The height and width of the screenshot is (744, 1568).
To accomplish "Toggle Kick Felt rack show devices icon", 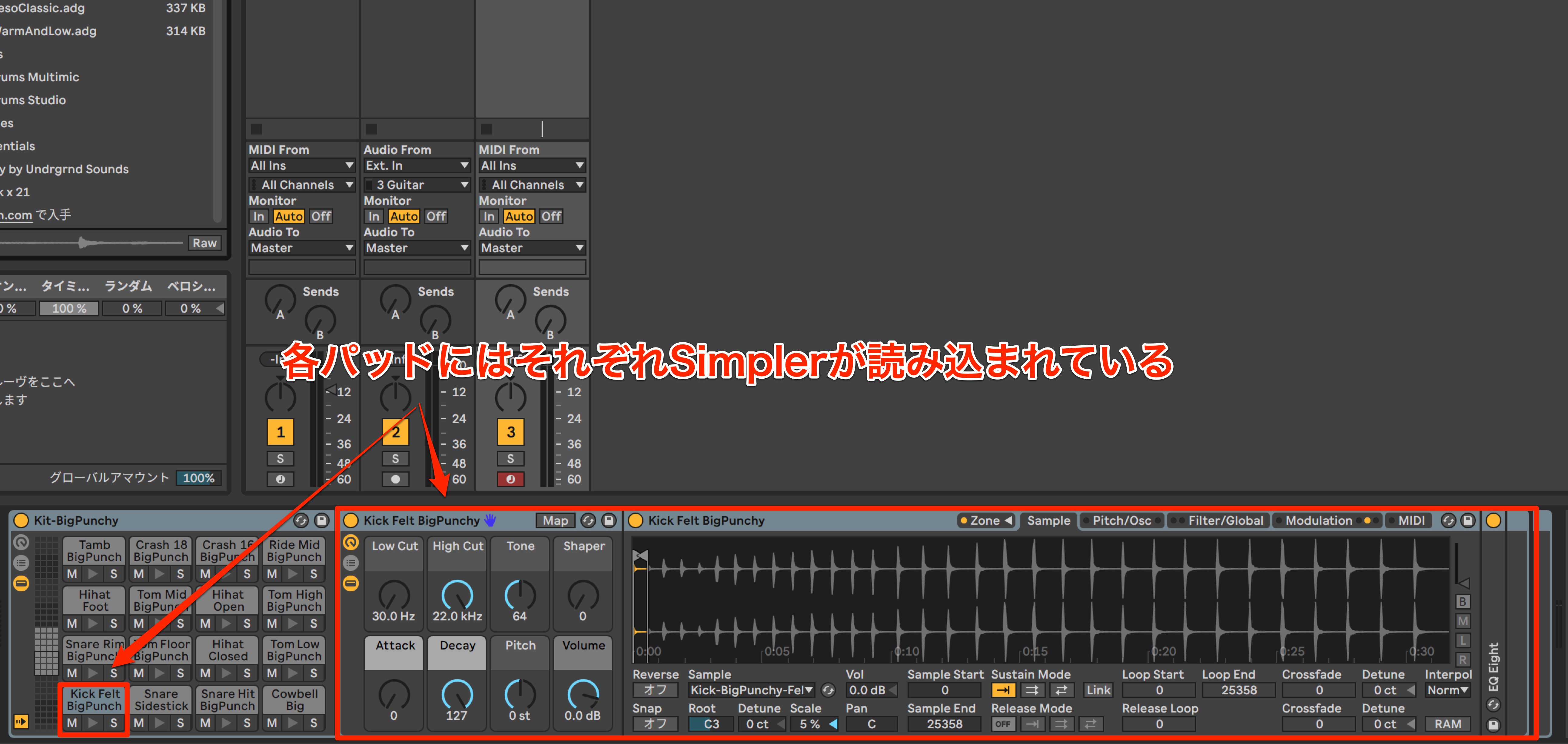I will tap(351, 583).
